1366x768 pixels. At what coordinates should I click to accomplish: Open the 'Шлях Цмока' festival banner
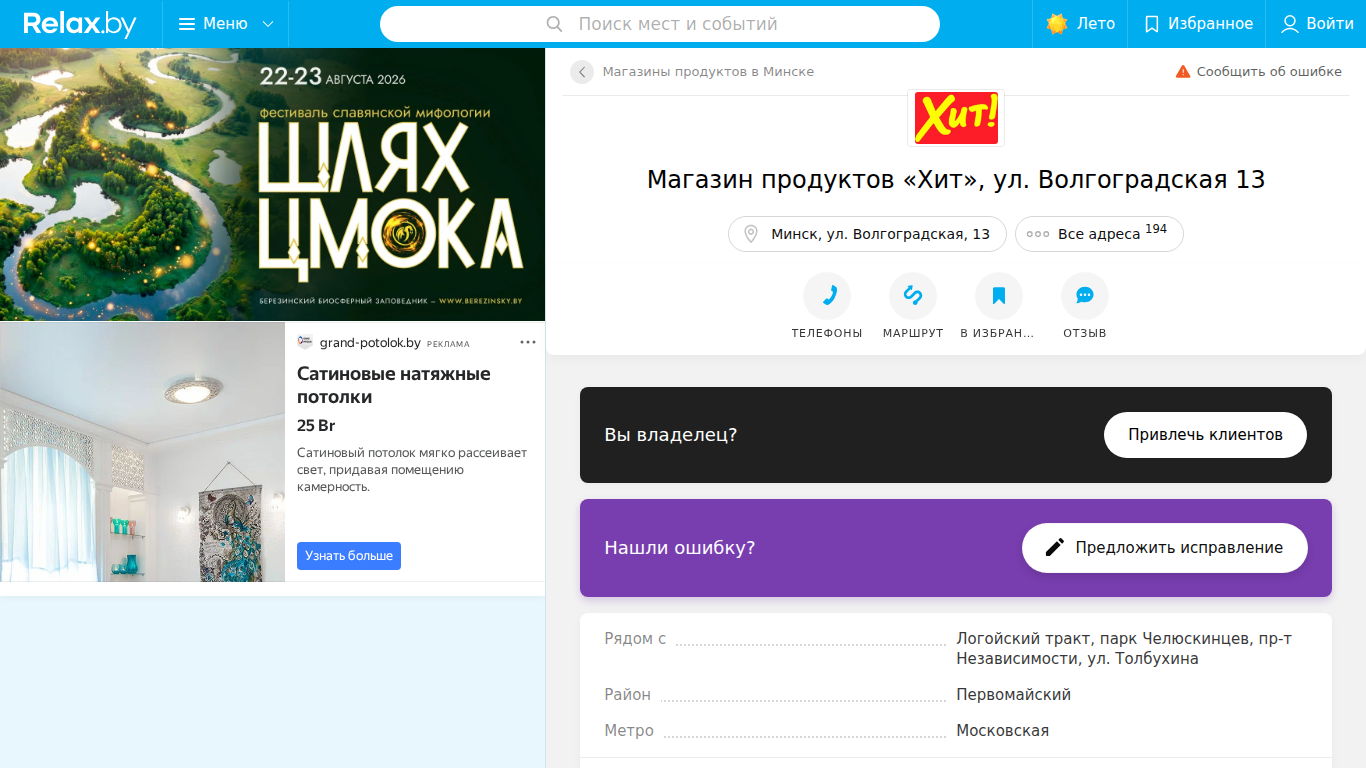pos(272,185)
